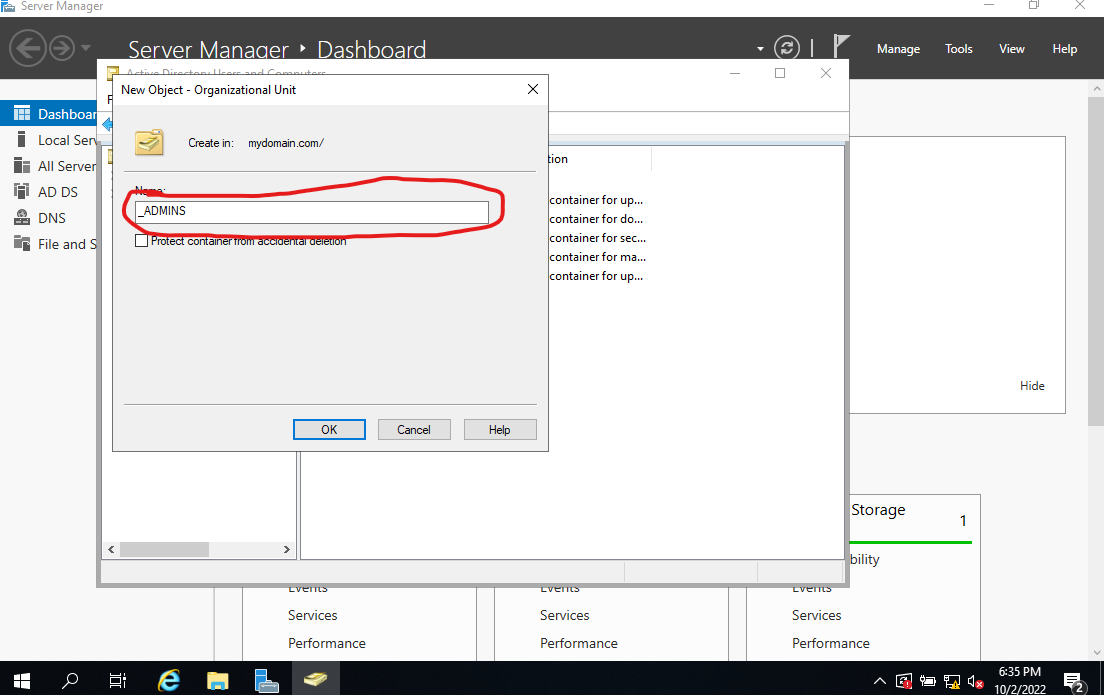Select All Servers in sidebar
1104x695 pixels.
tap(49, 166)
